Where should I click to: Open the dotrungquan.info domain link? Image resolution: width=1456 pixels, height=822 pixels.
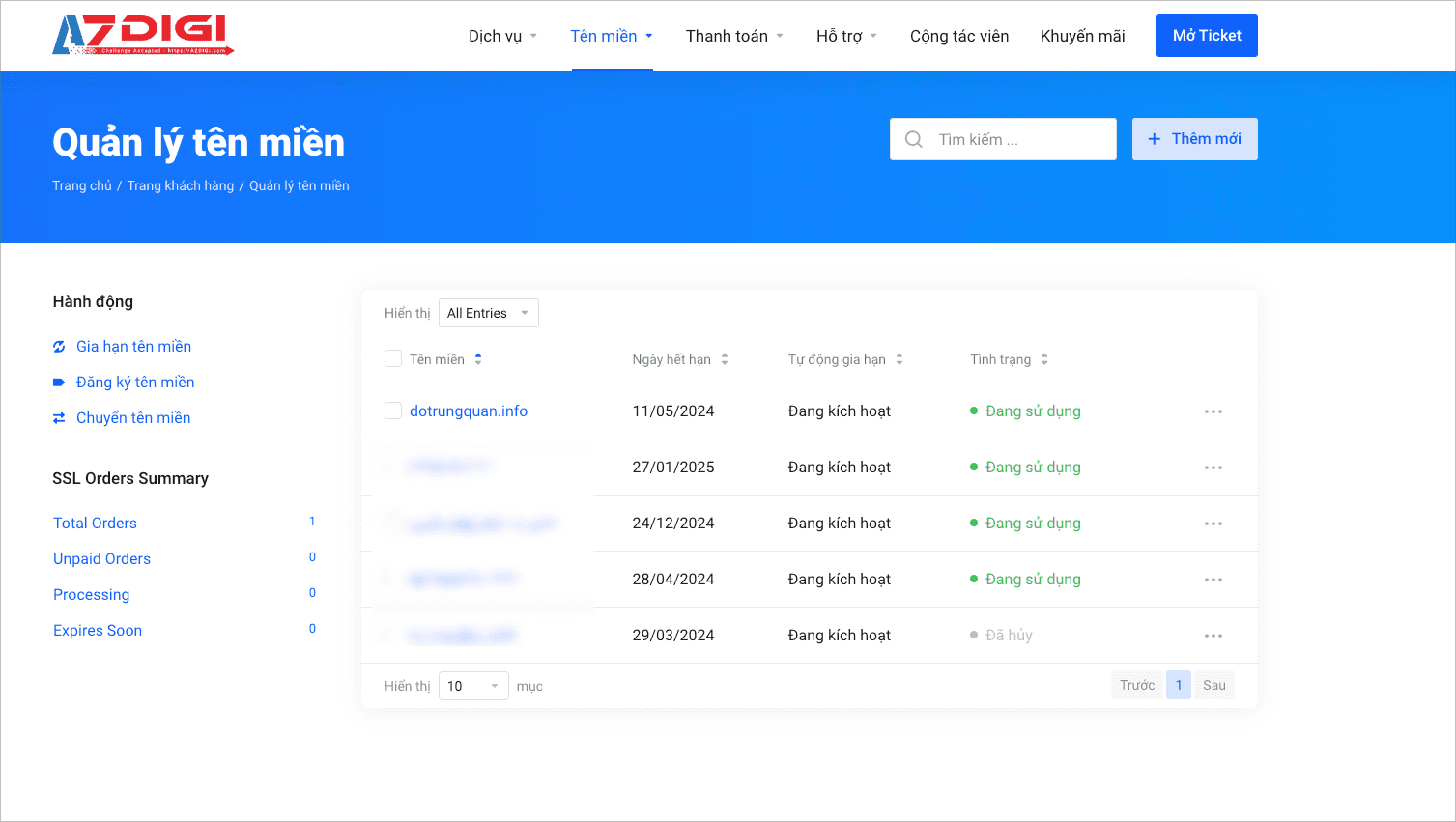[x=469, y=411]
